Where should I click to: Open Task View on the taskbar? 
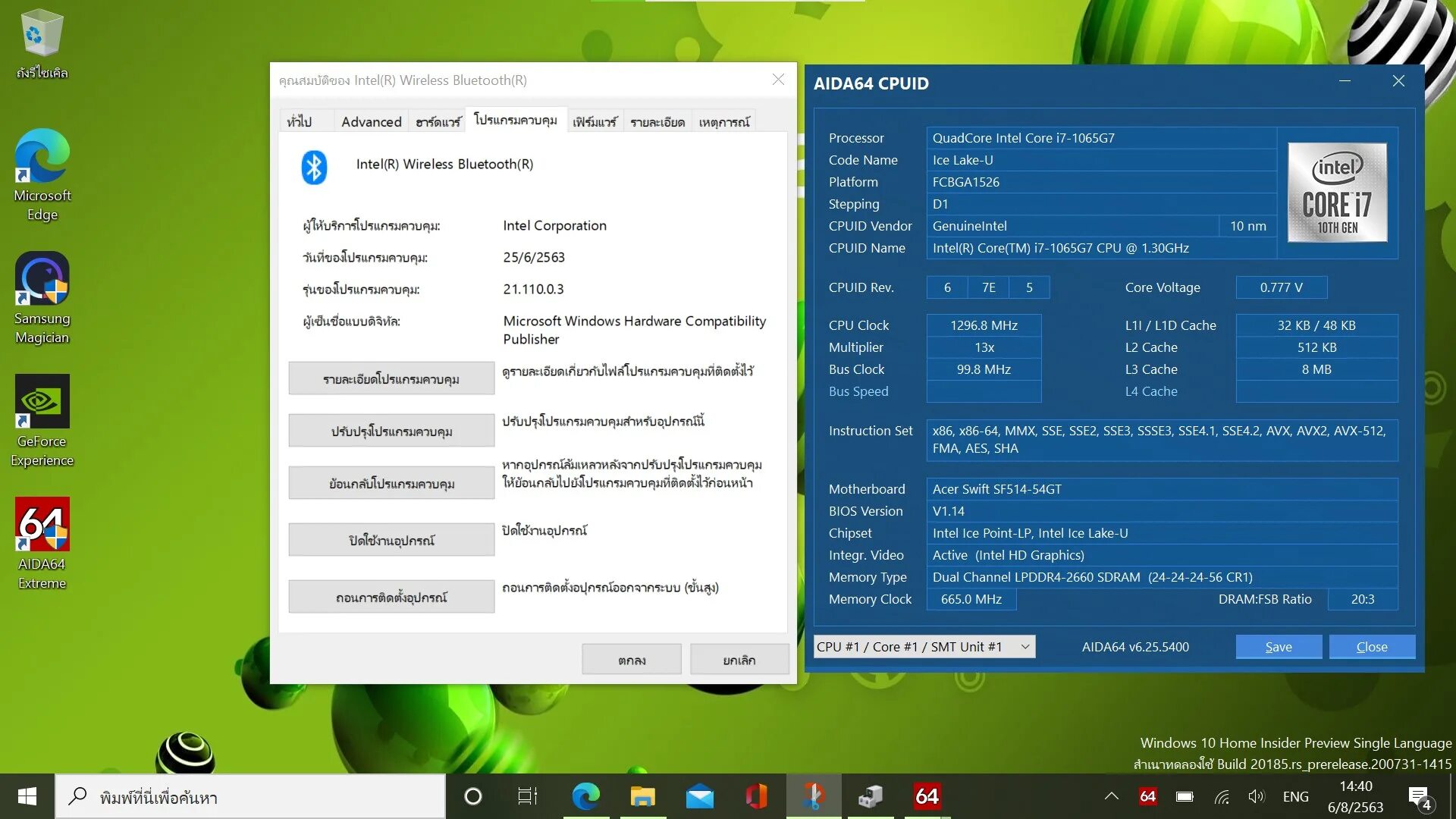coord(527,796)
